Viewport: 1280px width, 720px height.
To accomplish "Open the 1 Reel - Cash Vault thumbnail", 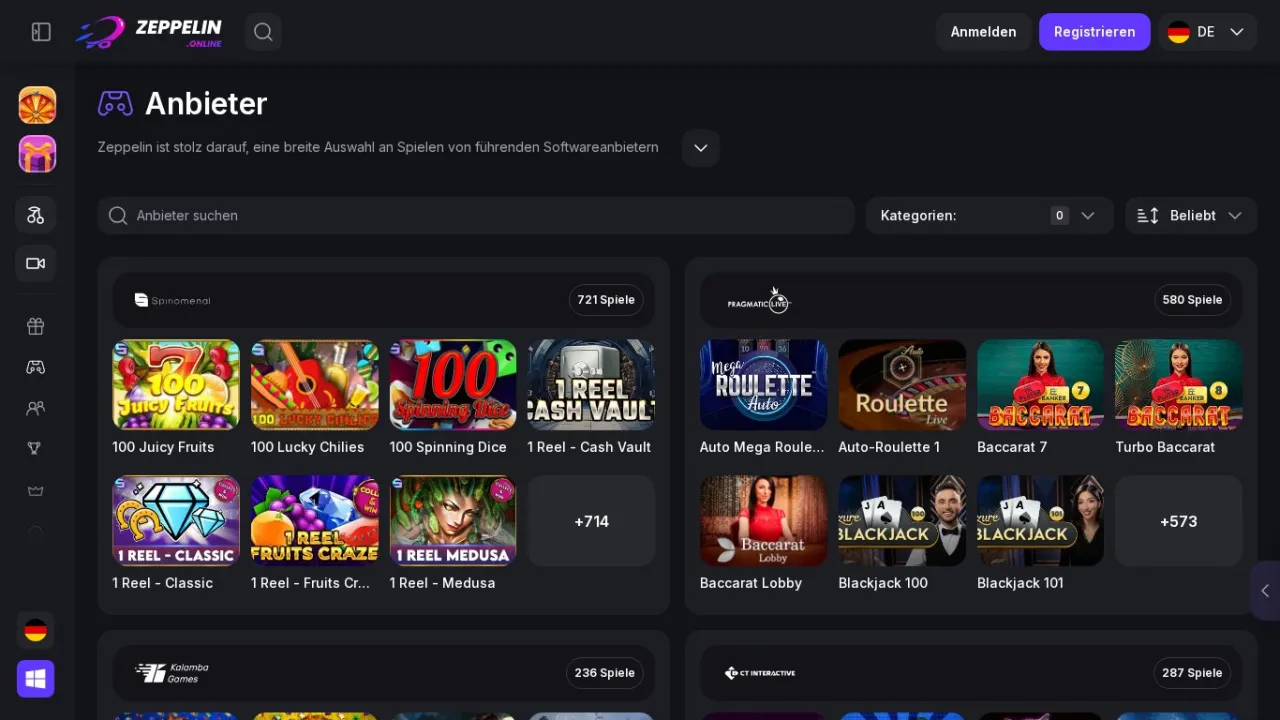I will (x=591, y=385).
